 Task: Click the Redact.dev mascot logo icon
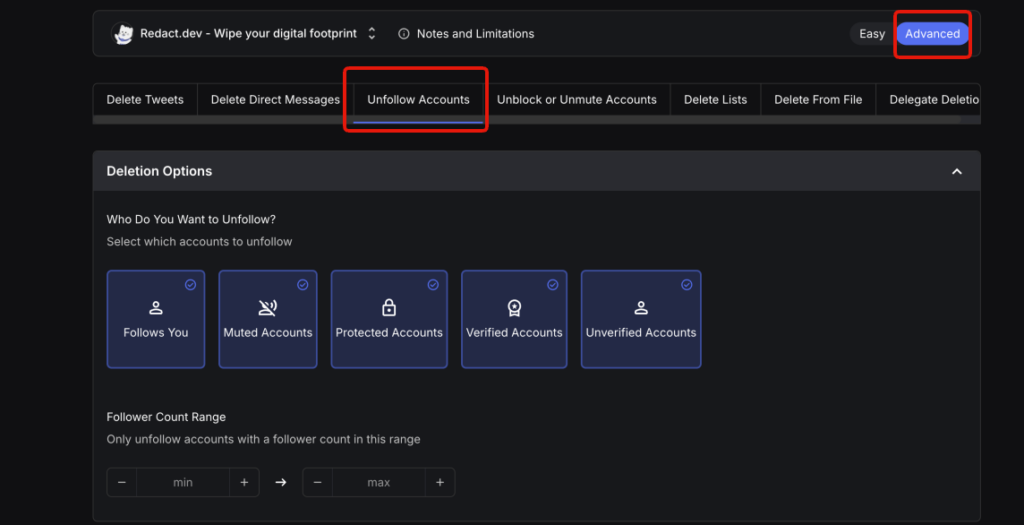point(122,33)
